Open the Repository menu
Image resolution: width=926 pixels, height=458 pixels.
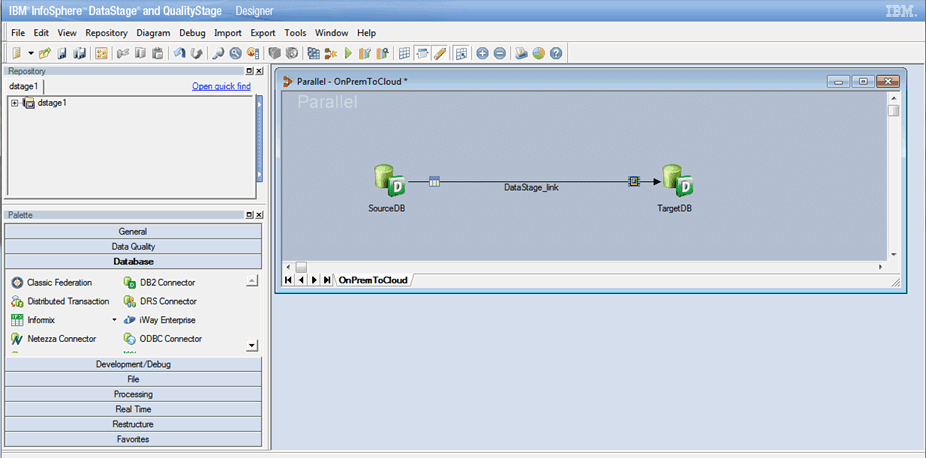pos(106,33)
